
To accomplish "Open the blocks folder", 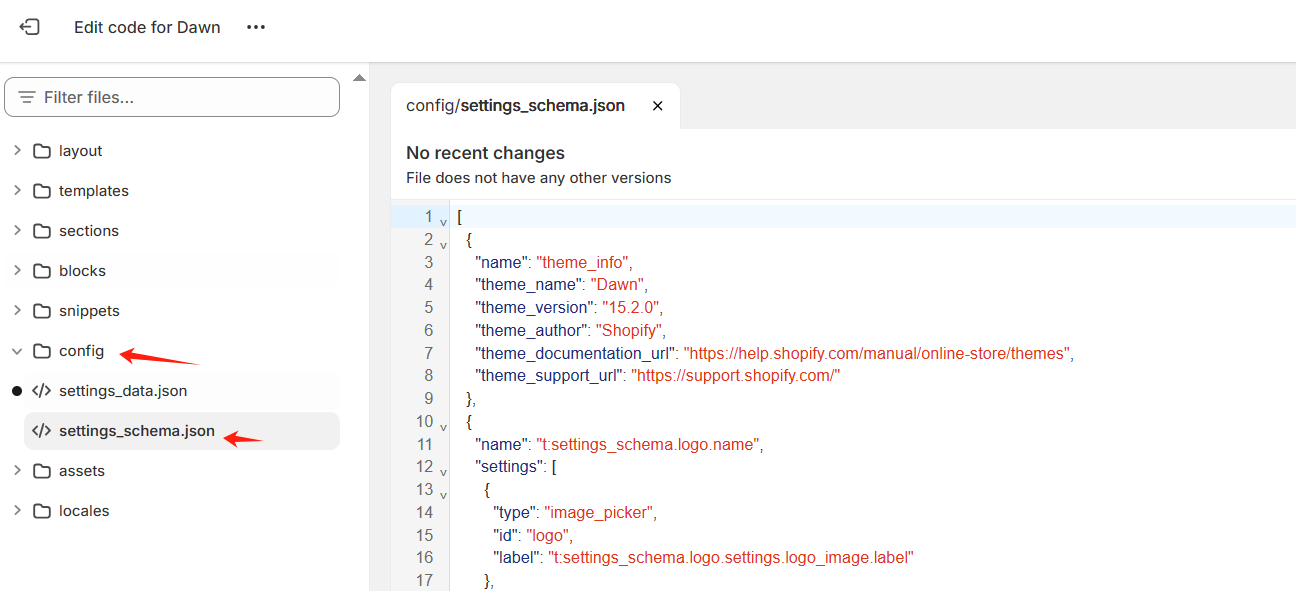I will (x=82, y=271).
